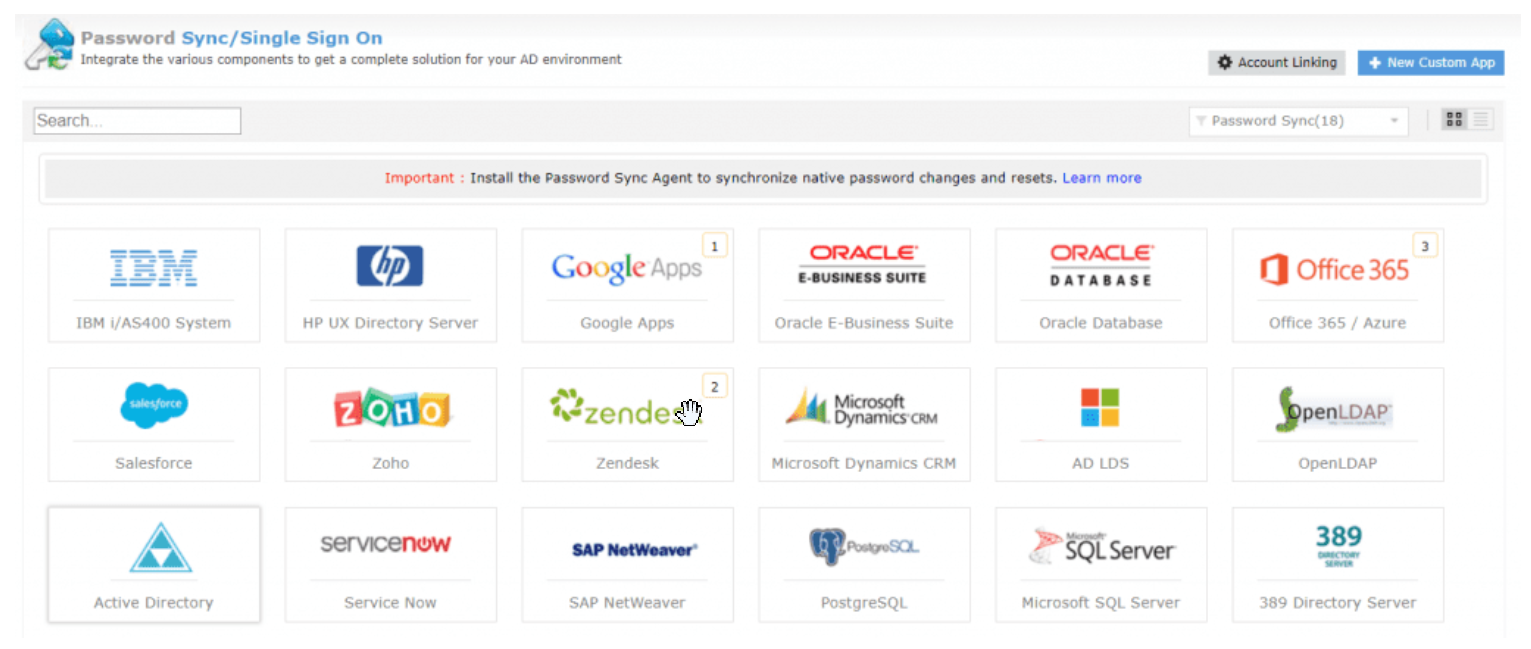Select the OpenLDAP application icon

pyautogui.click(x=1336, y=408)
